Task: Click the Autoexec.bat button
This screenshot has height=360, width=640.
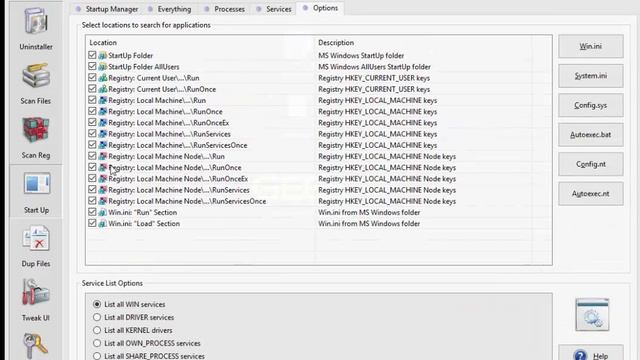Action: pos(591,135)
